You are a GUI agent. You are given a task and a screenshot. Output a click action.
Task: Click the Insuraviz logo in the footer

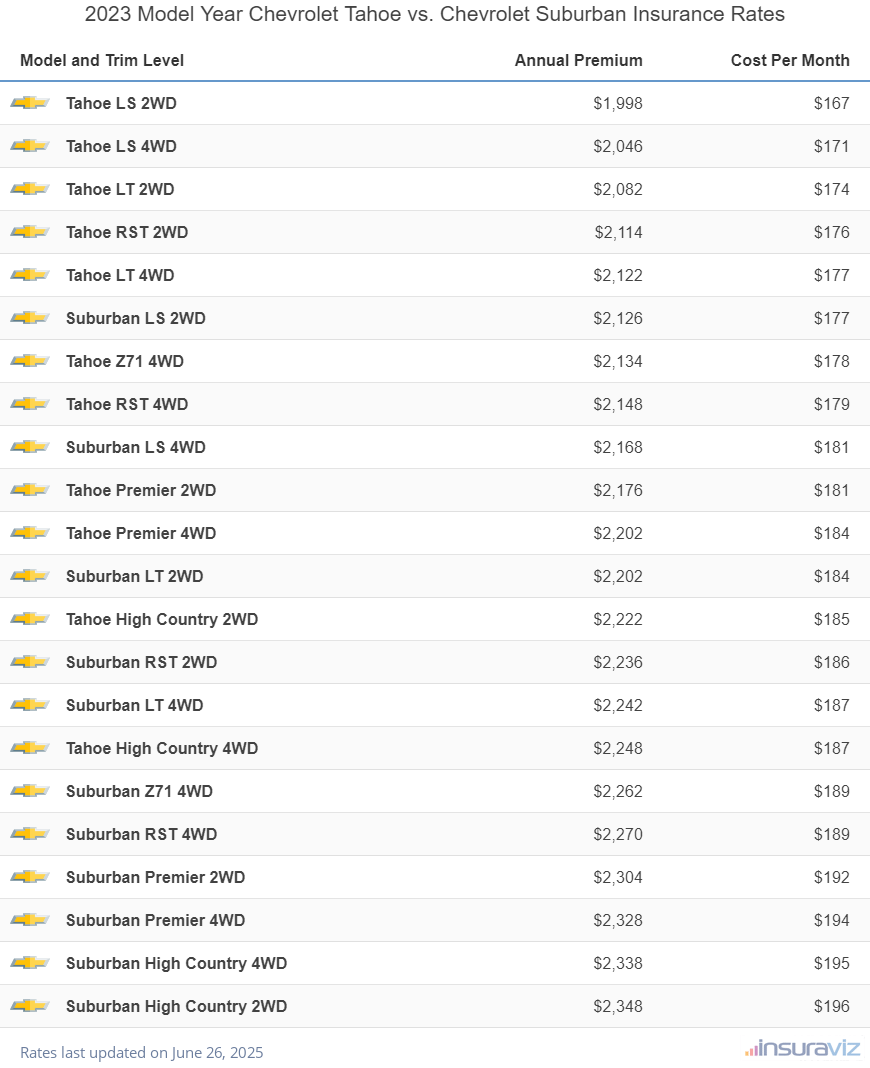coord(803,1048)
